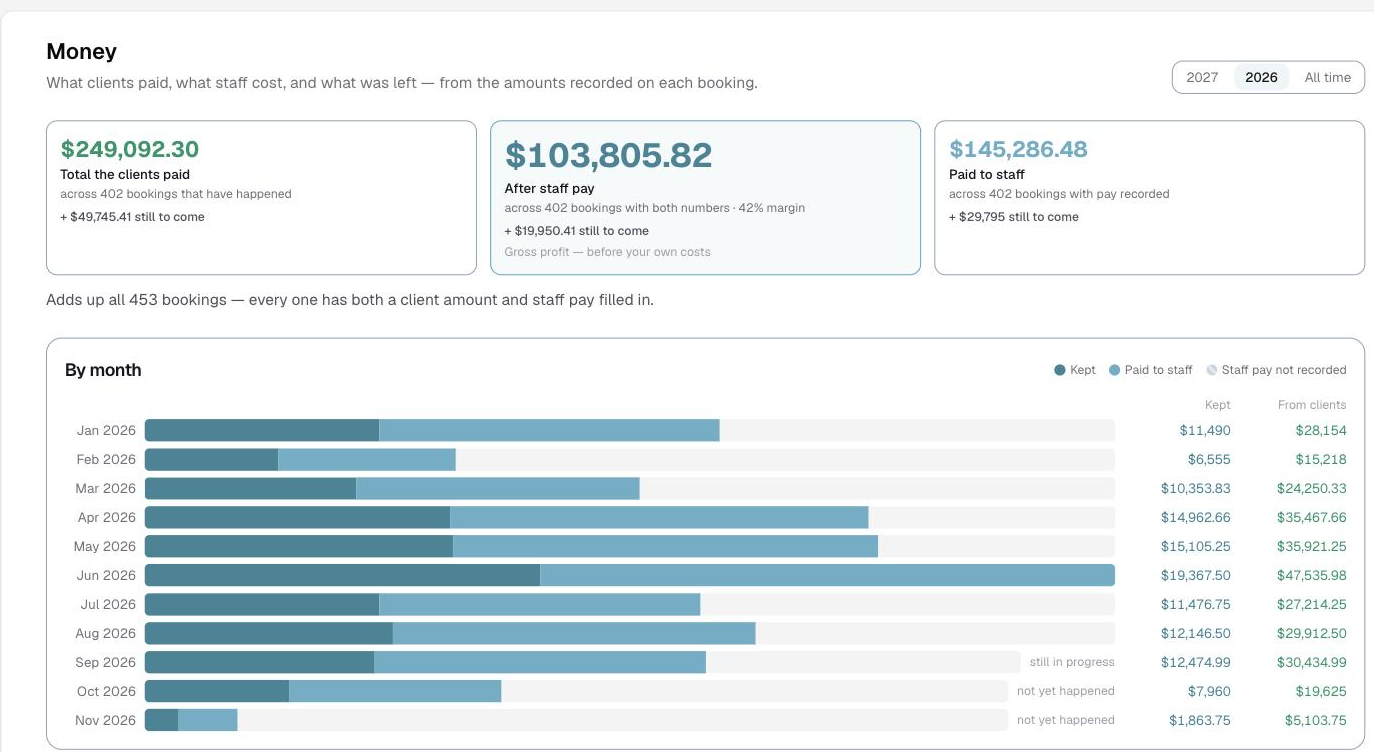Click the 'Money' page heading
Screen dimensions: 1374x752
coord(82,51)
